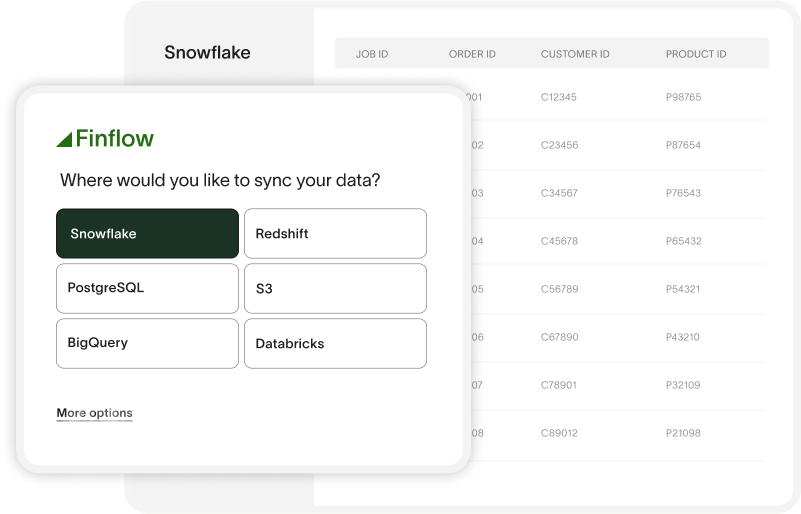This screenshot has width=801, height=514.
Task: Open the More options link
Action: (x=95, y=413)
